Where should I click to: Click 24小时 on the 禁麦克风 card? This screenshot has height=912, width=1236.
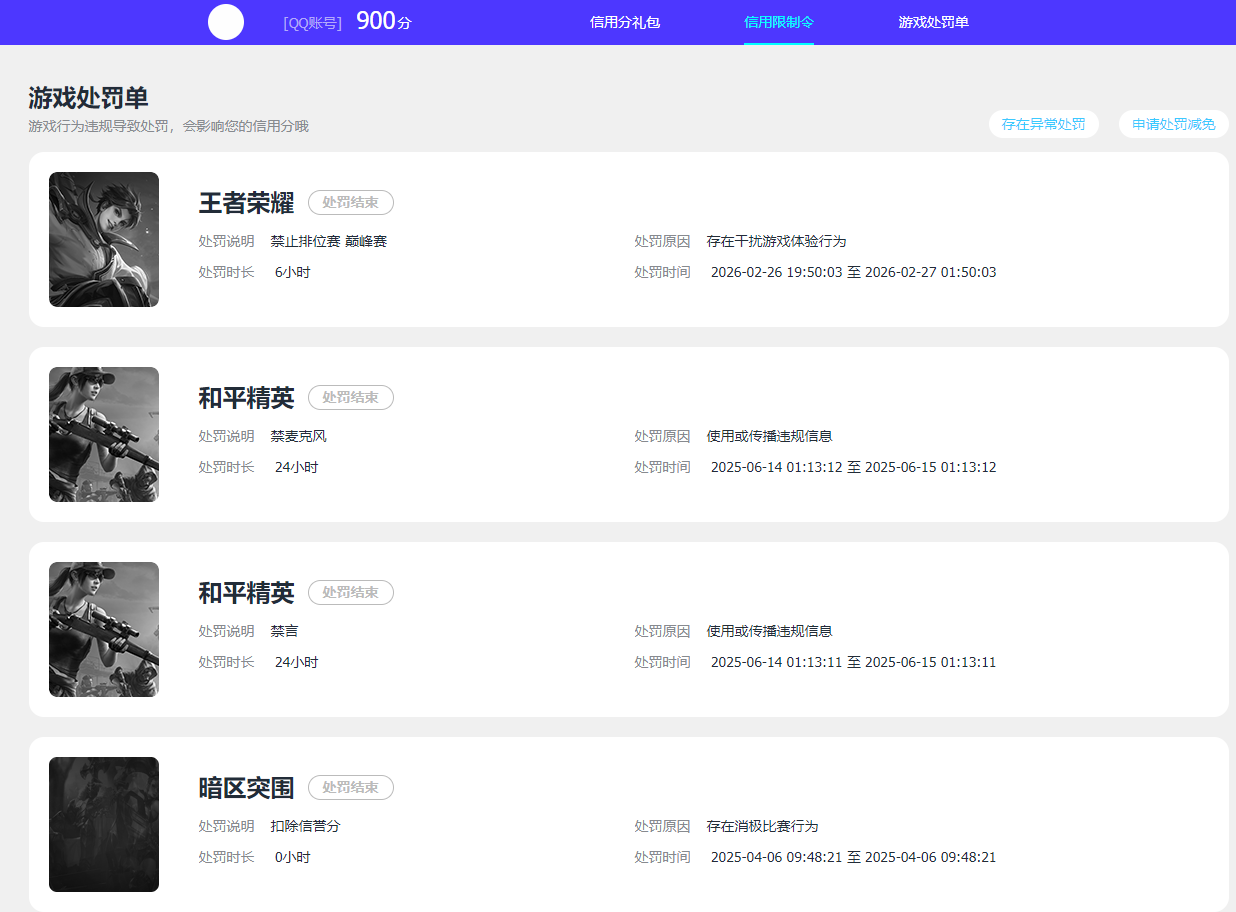pyautogui.click(x=297, y=467)
